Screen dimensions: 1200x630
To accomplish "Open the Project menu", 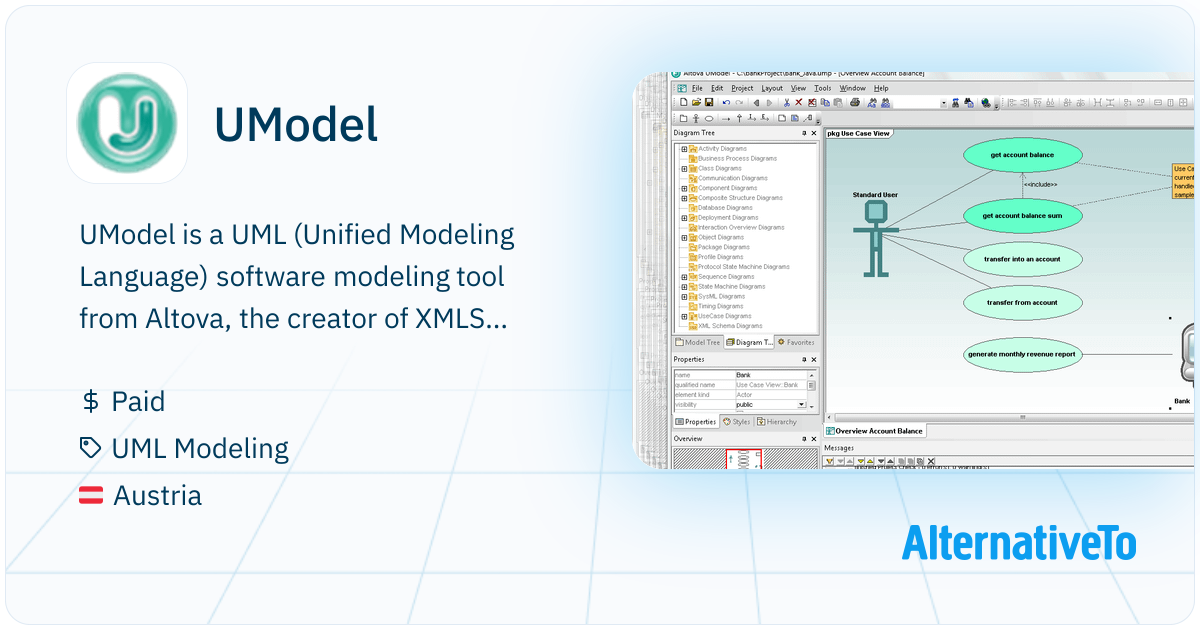I will pyautogui.click(x=742, y=88).
